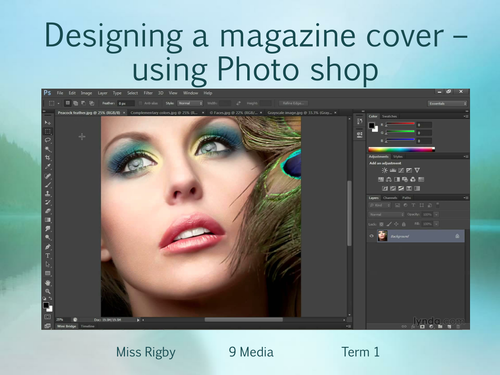Click the Mini Bridge panel tab
The height and width of the screenshot is (375, 500).
click(x=67, y=326)
